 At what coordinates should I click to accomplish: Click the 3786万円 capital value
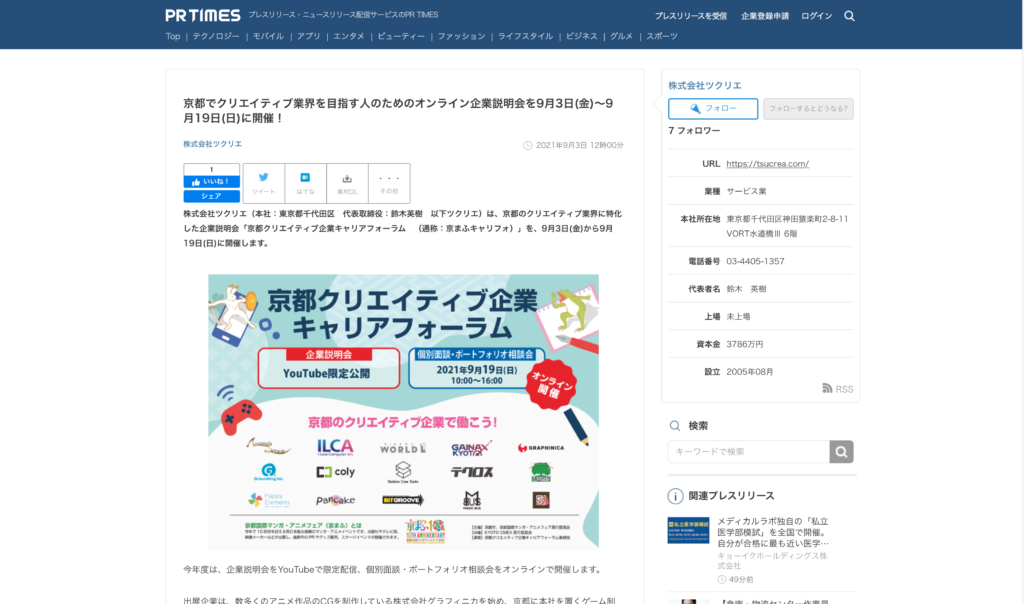pos(745,344)
